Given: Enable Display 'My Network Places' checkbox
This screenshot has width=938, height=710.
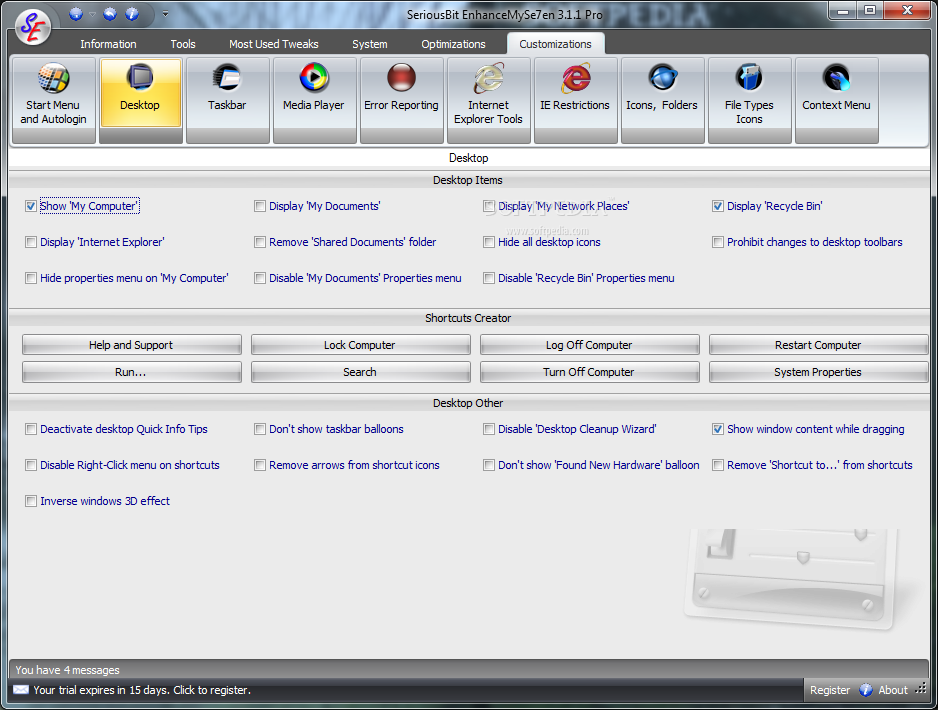Looking at the screenshot, I should (489, 206).
